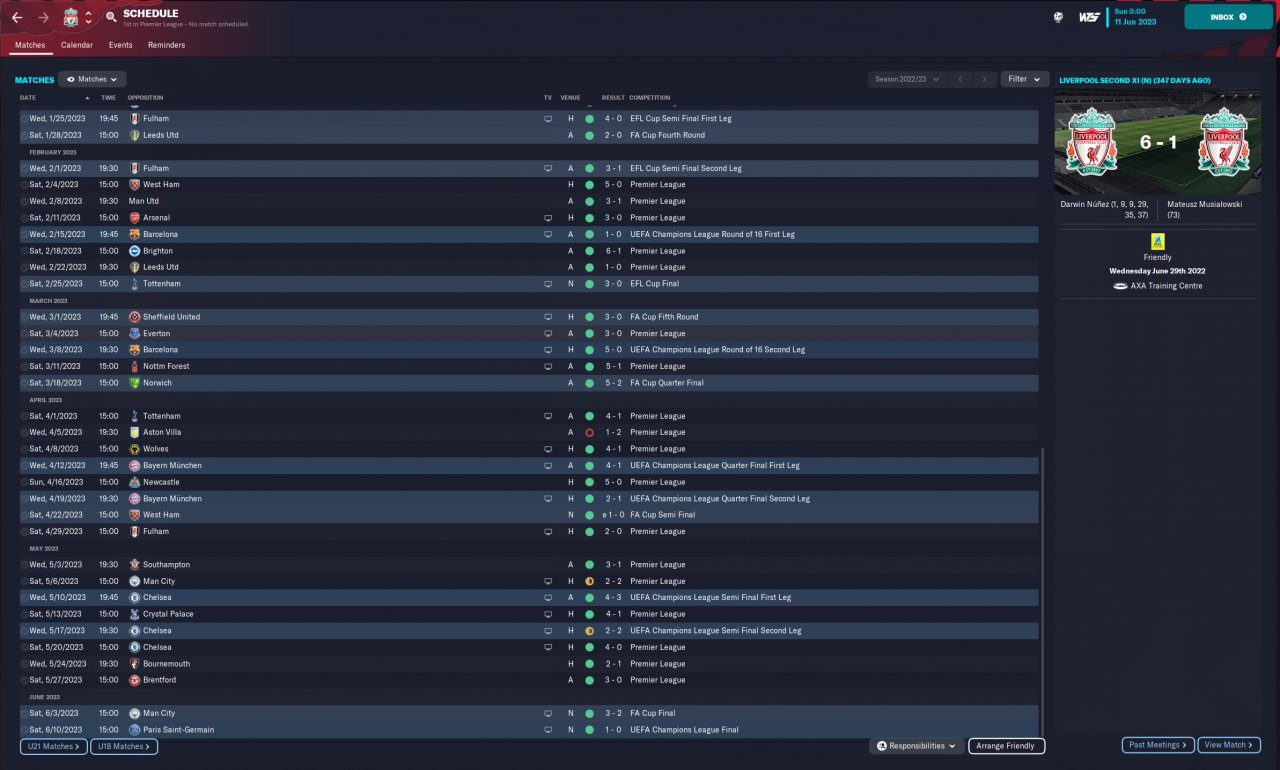Open the Season 2022/23 dropdown
The width and height of the screenshot is (1280, 770).
(x=907, y=79)
